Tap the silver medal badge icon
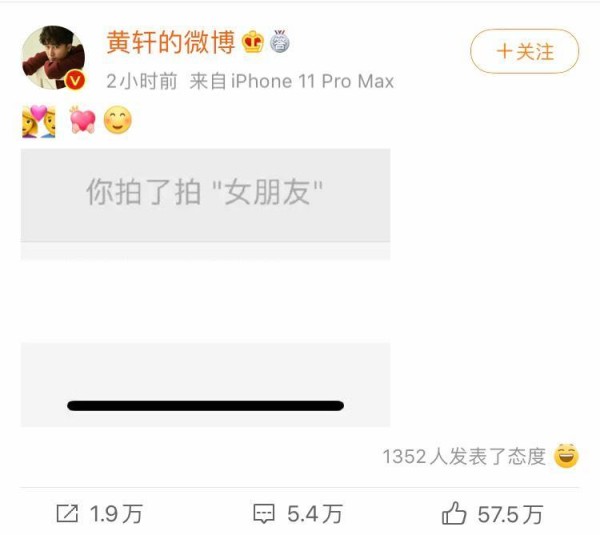The image size is (600, 535). 280,41
